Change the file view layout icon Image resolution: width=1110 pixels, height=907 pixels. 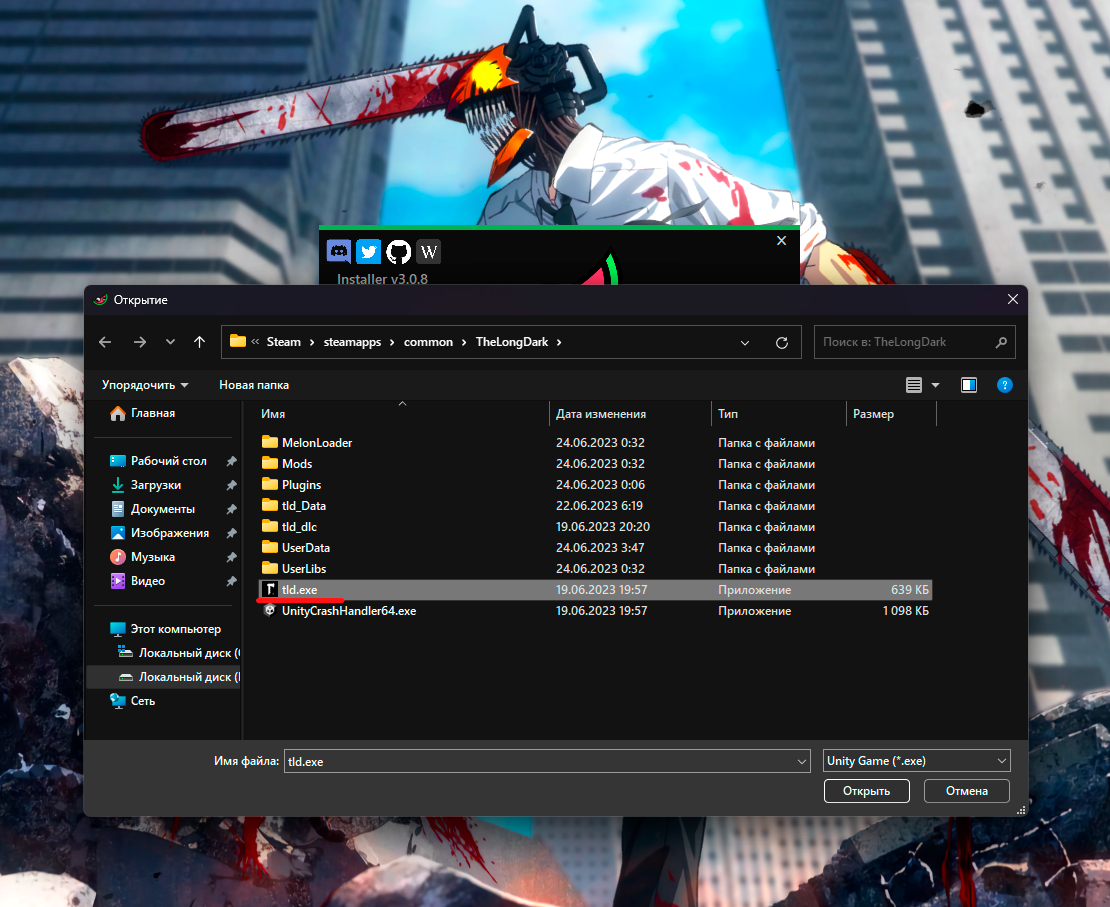tap(914, 385)
